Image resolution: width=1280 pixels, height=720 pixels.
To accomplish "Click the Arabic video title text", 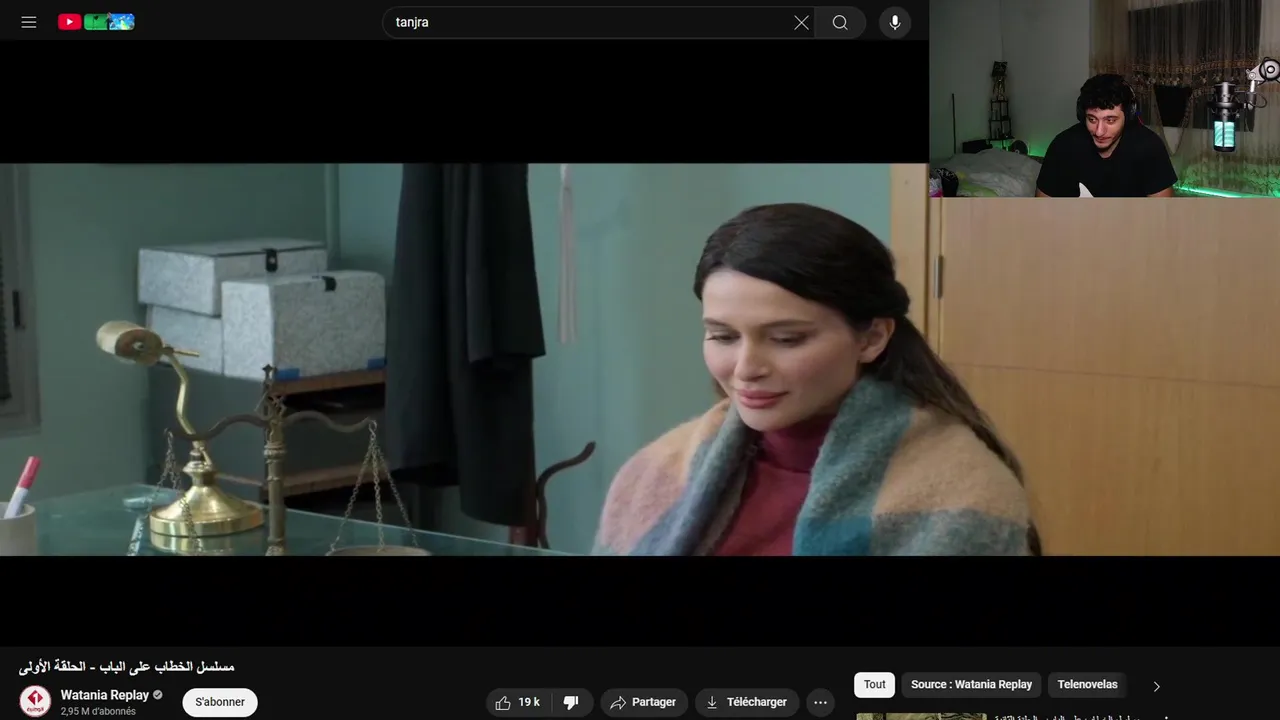I will 126,666.
